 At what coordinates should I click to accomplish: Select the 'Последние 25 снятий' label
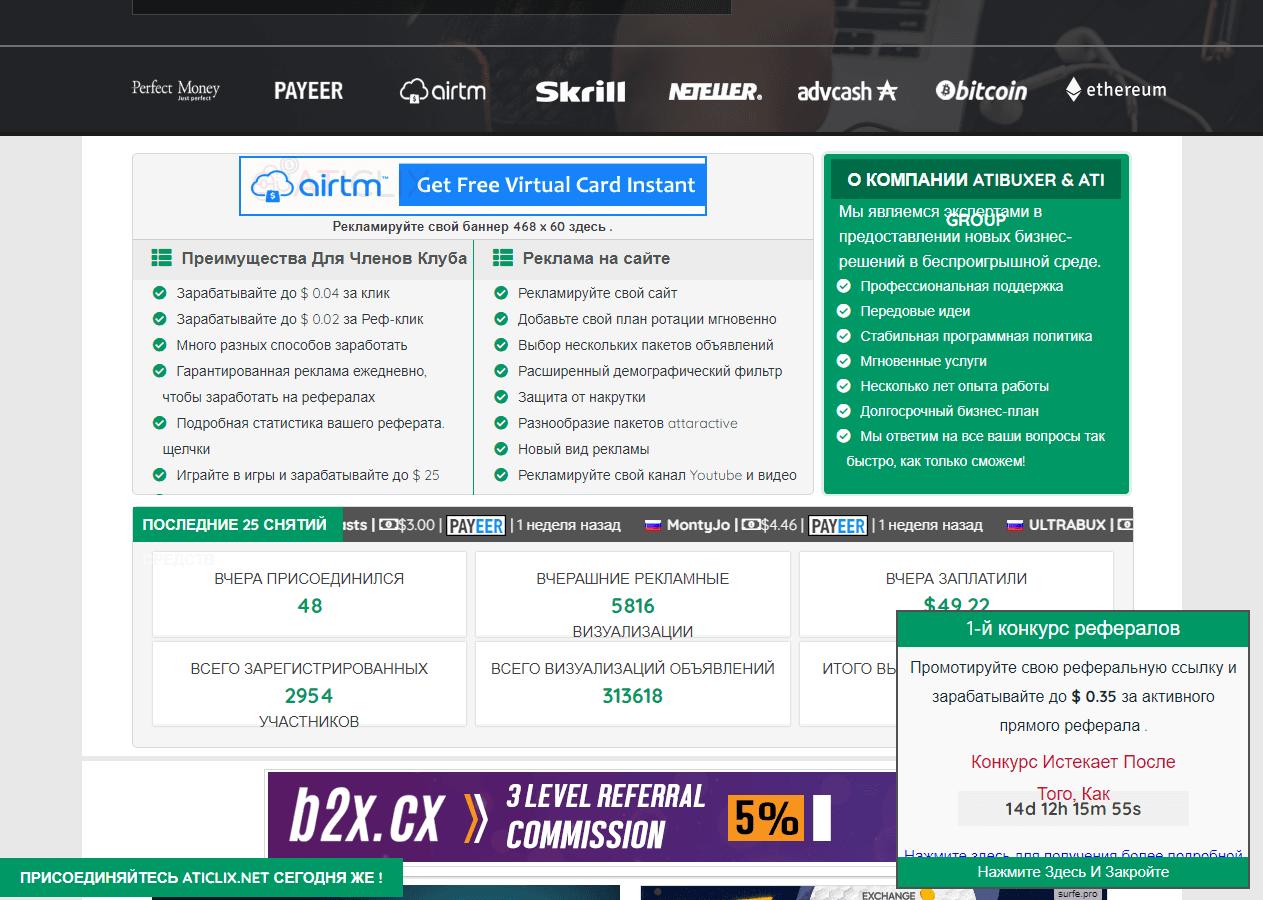[234, 525]
